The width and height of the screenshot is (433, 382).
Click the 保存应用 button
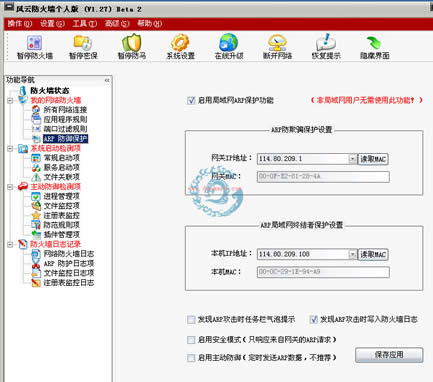pos(389,355)
